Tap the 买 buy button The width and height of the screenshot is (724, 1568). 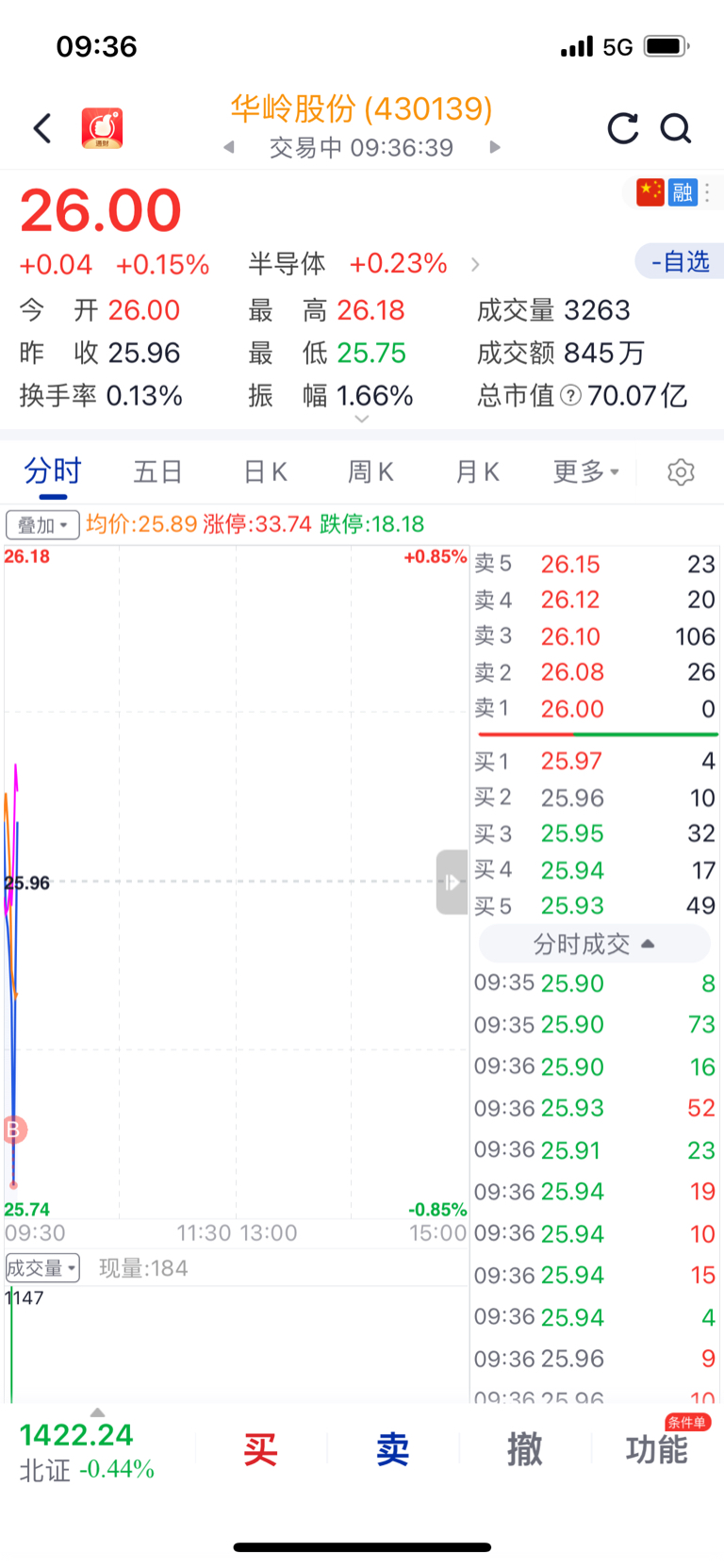[260, 1449]
